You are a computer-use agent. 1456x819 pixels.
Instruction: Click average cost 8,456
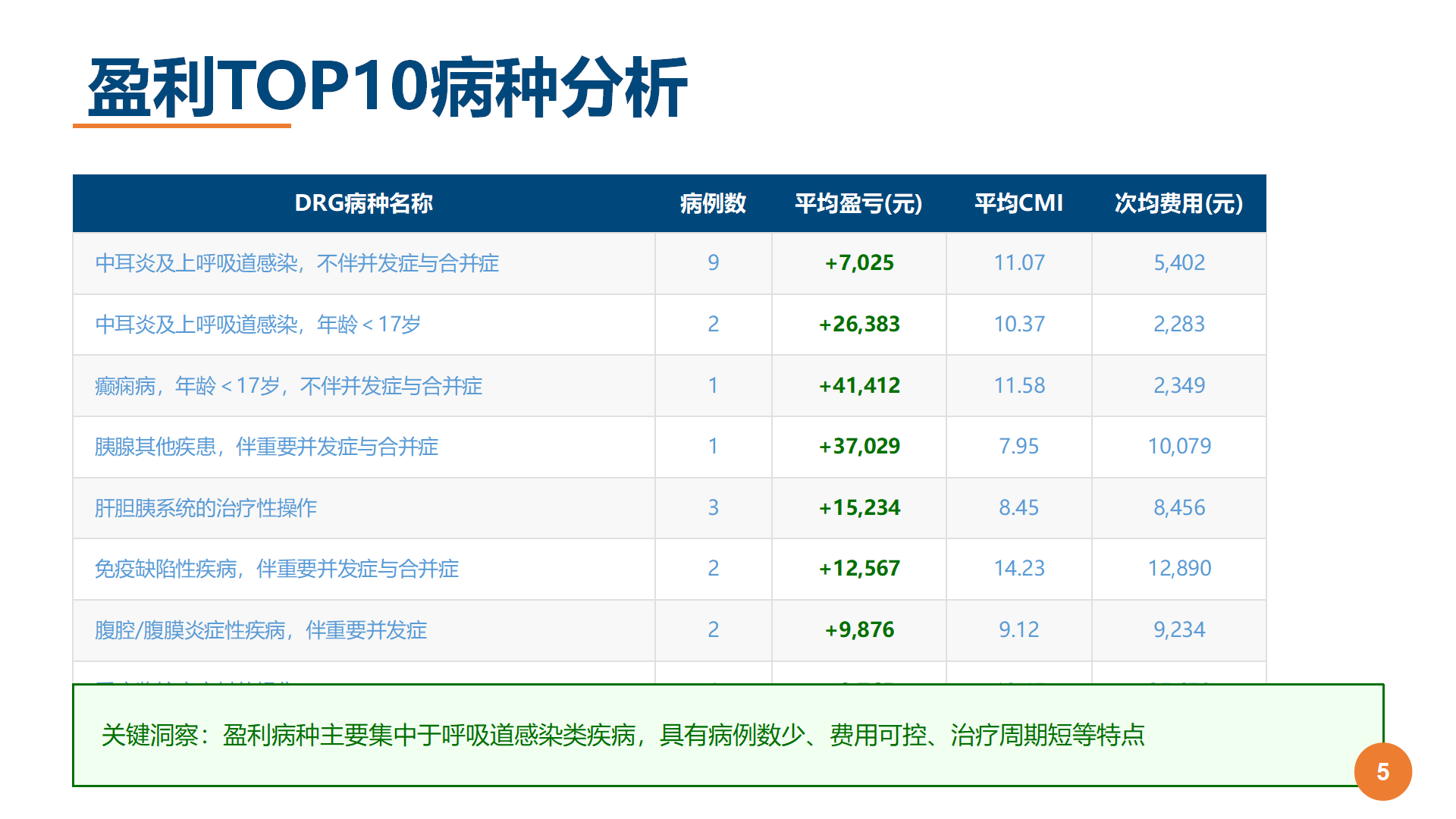[x=1179, y=508]
